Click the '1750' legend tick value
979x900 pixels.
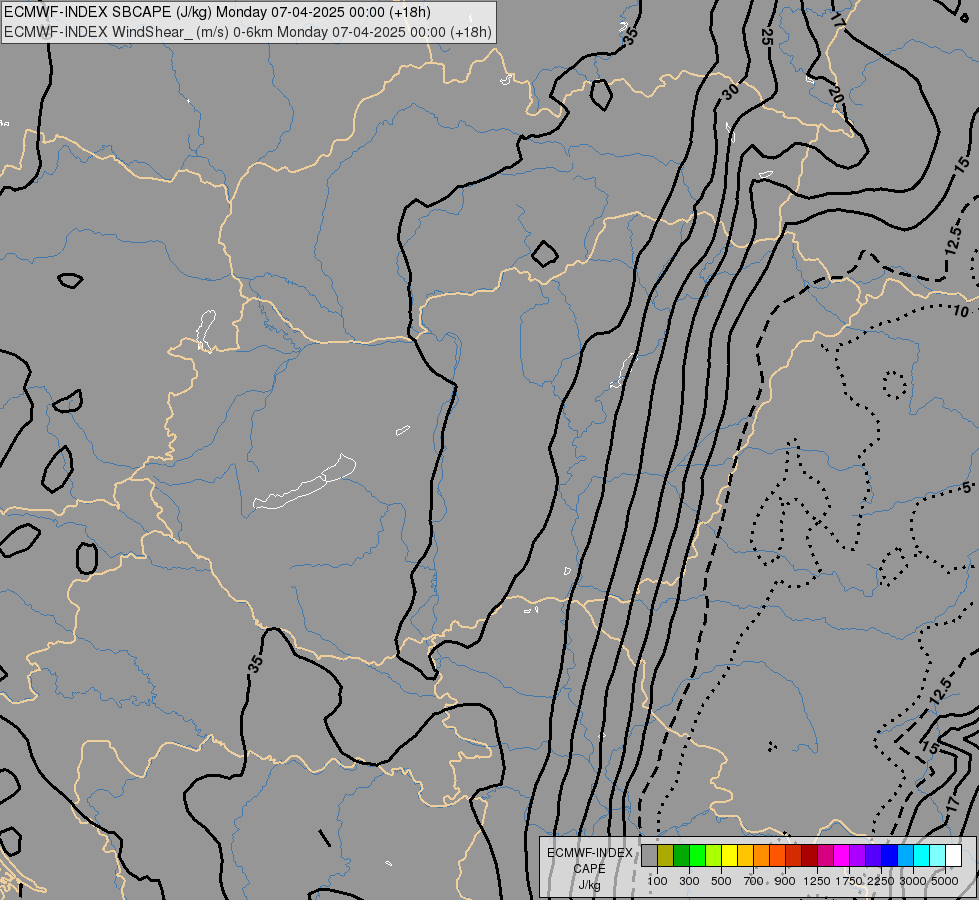849,881
